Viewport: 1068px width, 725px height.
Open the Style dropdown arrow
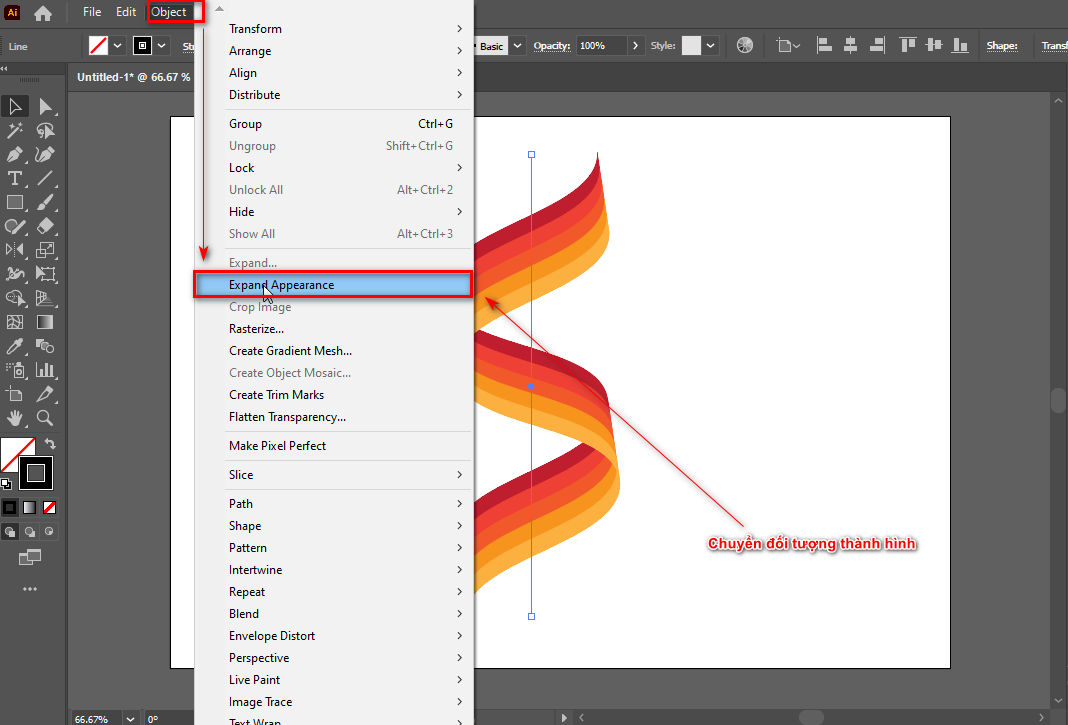point(711,46)
